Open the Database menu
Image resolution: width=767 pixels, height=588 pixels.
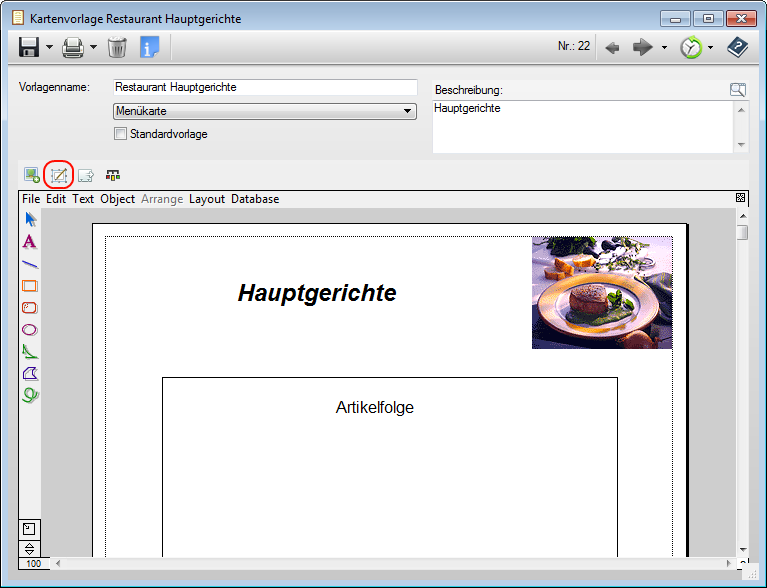click(255, 199)
